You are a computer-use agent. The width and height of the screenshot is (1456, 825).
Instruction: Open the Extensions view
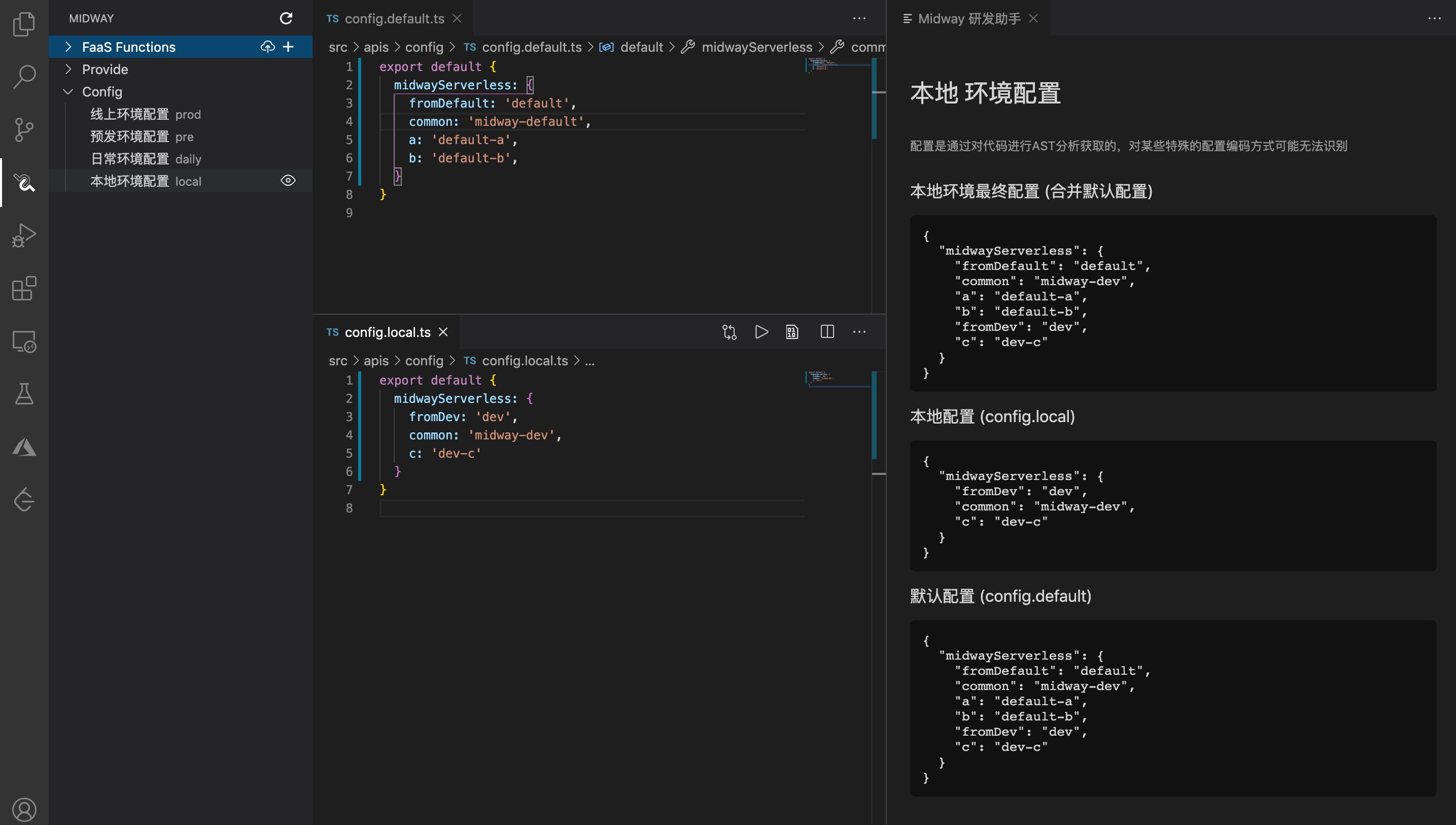pos(24,288)
